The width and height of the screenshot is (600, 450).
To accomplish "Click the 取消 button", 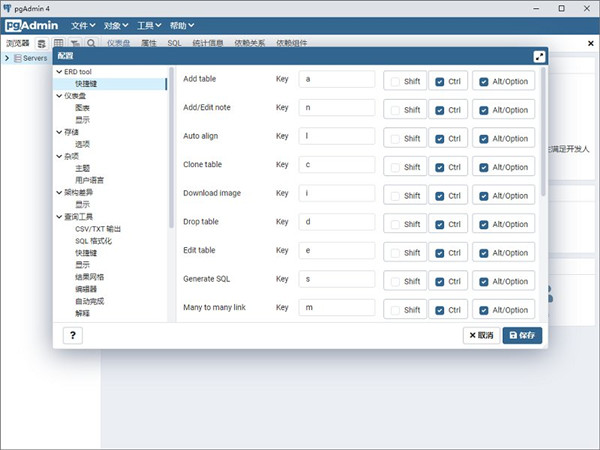I will tap(480, 335).
